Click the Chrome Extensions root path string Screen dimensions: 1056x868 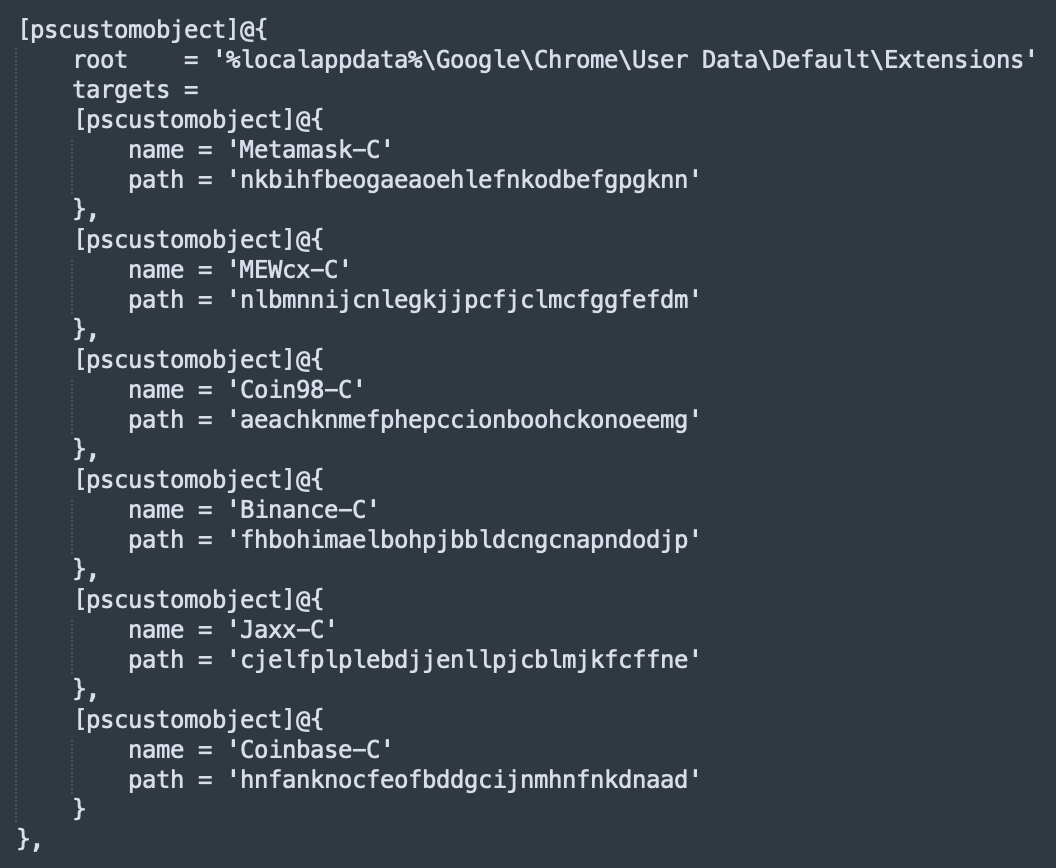tap(625, 59)
